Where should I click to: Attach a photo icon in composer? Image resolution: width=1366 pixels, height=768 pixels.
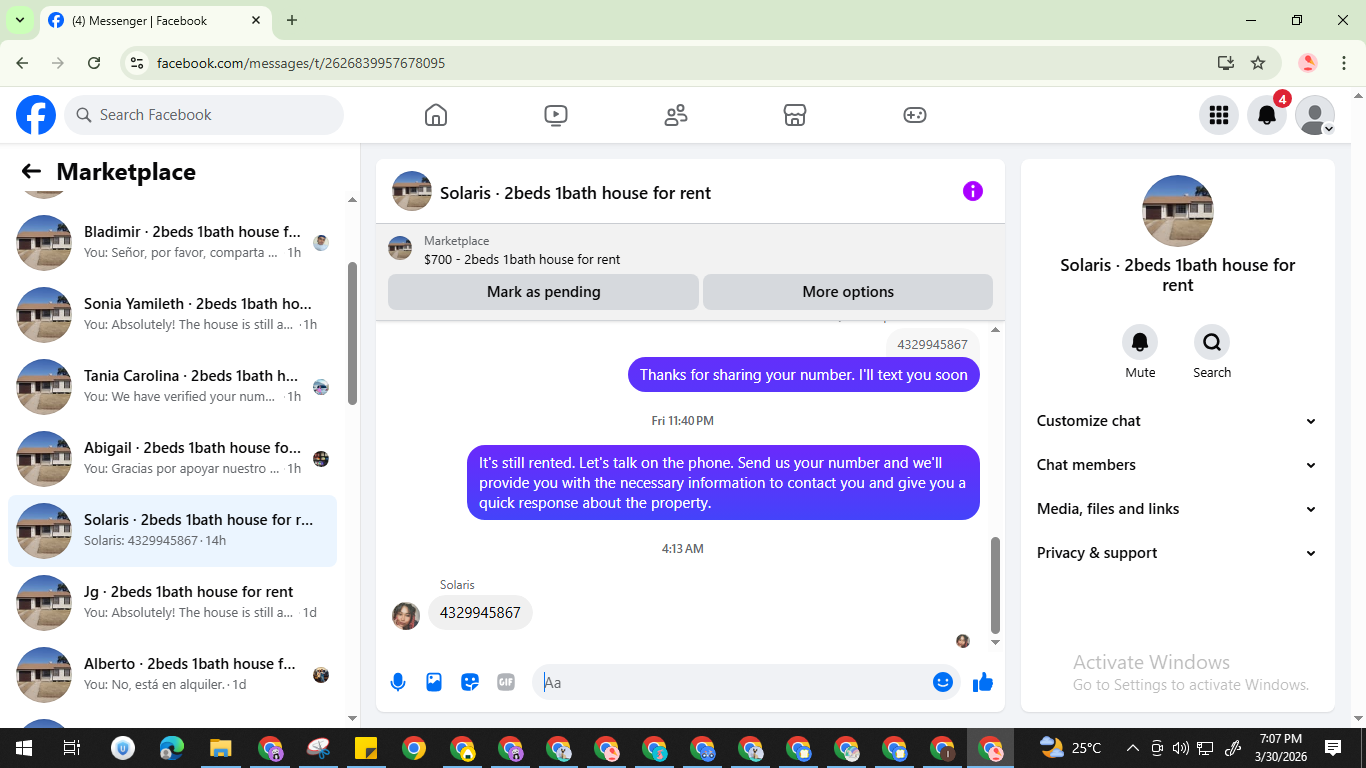point(434,682)
